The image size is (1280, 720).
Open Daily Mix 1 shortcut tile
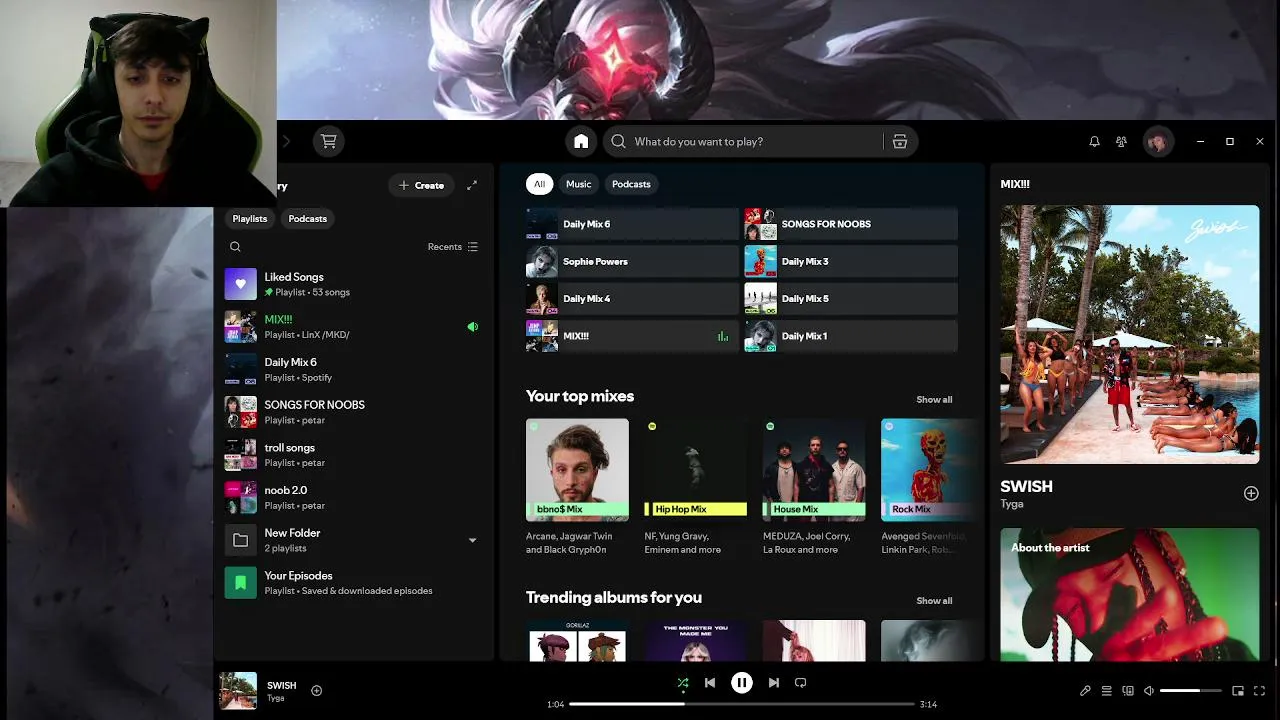[851, 336]
